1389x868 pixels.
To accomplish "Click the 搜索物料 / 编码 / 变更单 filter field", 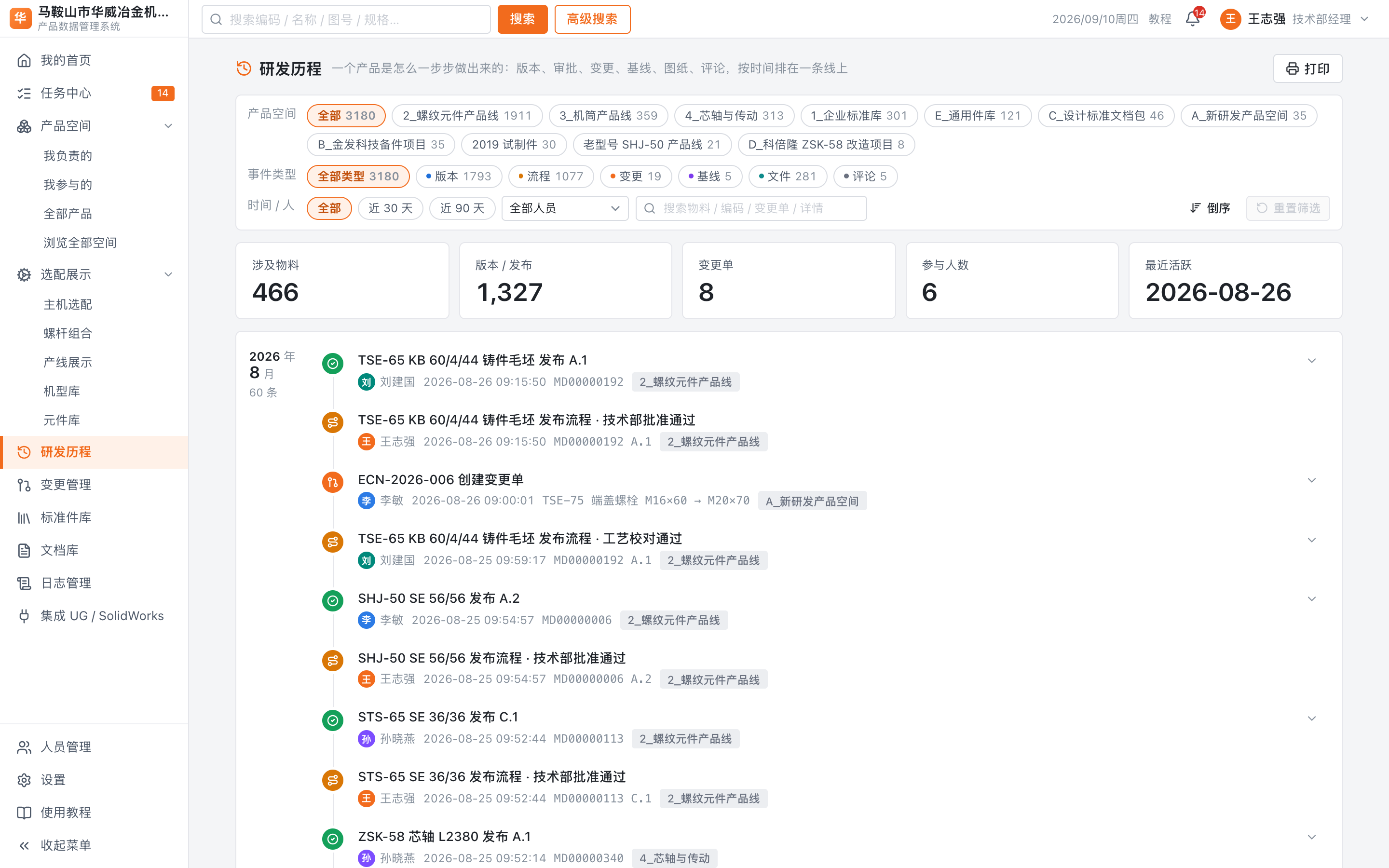I will coord(751,208).
